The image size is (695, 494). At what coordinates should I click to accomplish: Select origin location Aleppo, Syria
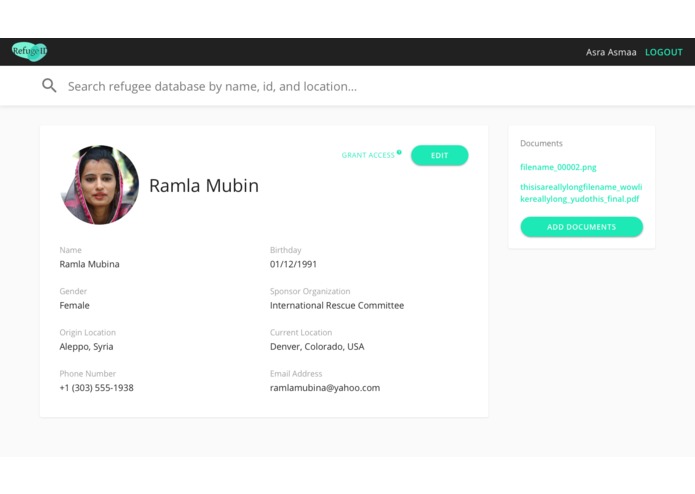86,346
